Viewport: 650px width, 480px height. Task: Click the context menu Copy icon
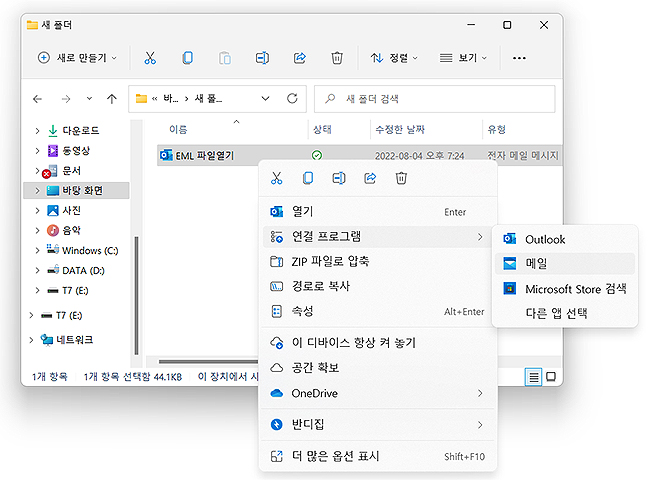click(x=308, y=178)
